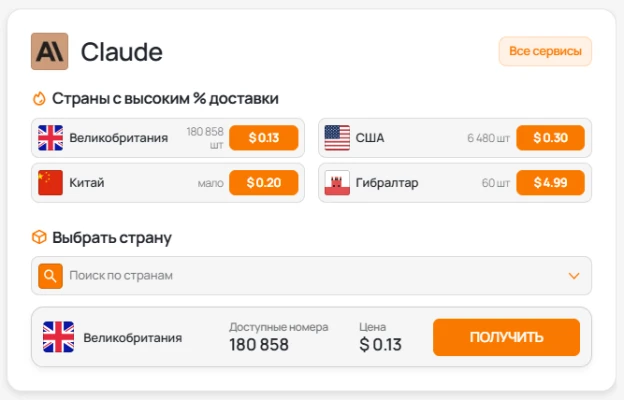Click the UK flag in the selected country row
The image size is (624, 400).
[58, 337]
